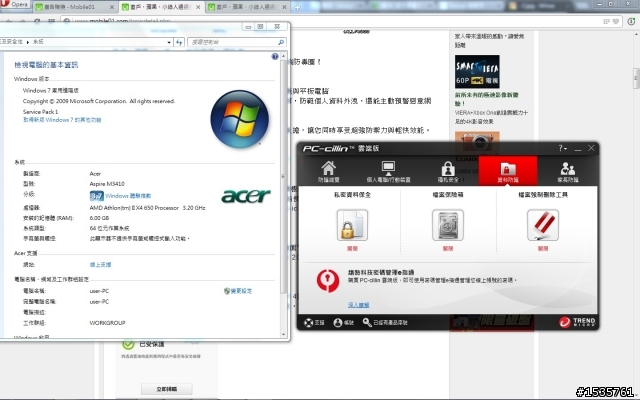Click the web page vertical scrollbar thumb
This screenshot has width=640, height=400.
pos(636,78)
